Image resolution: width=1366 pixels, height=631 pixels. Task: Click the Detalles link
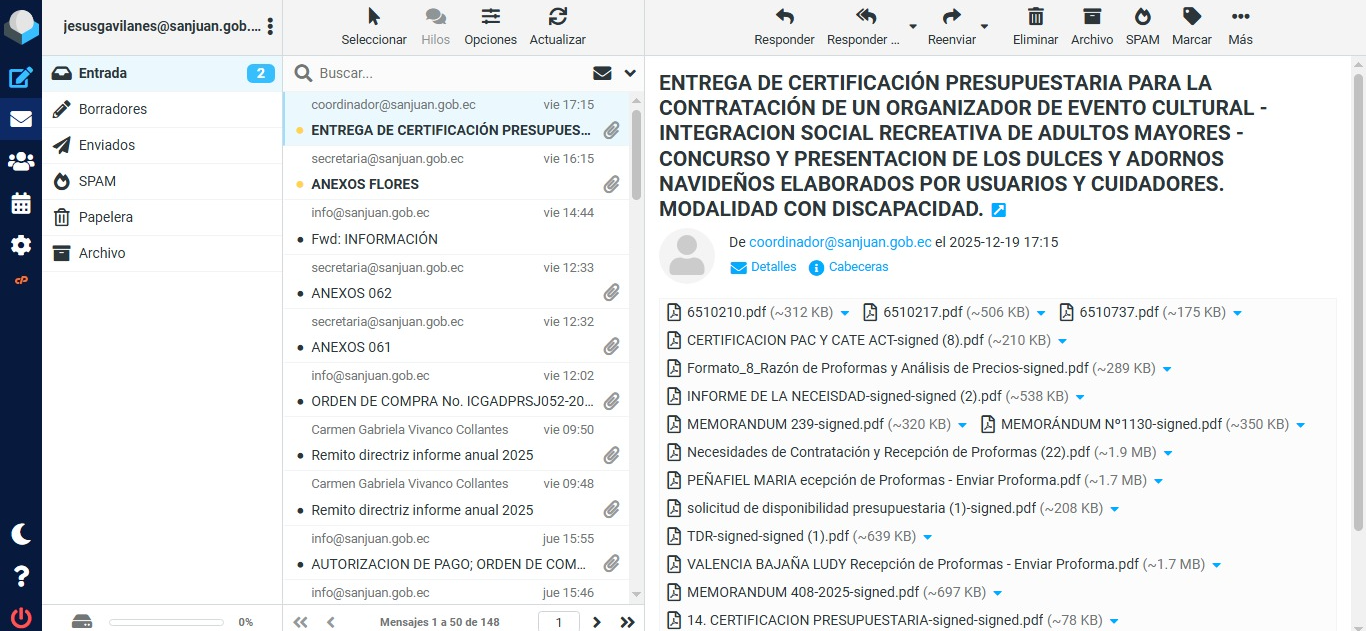773,267
